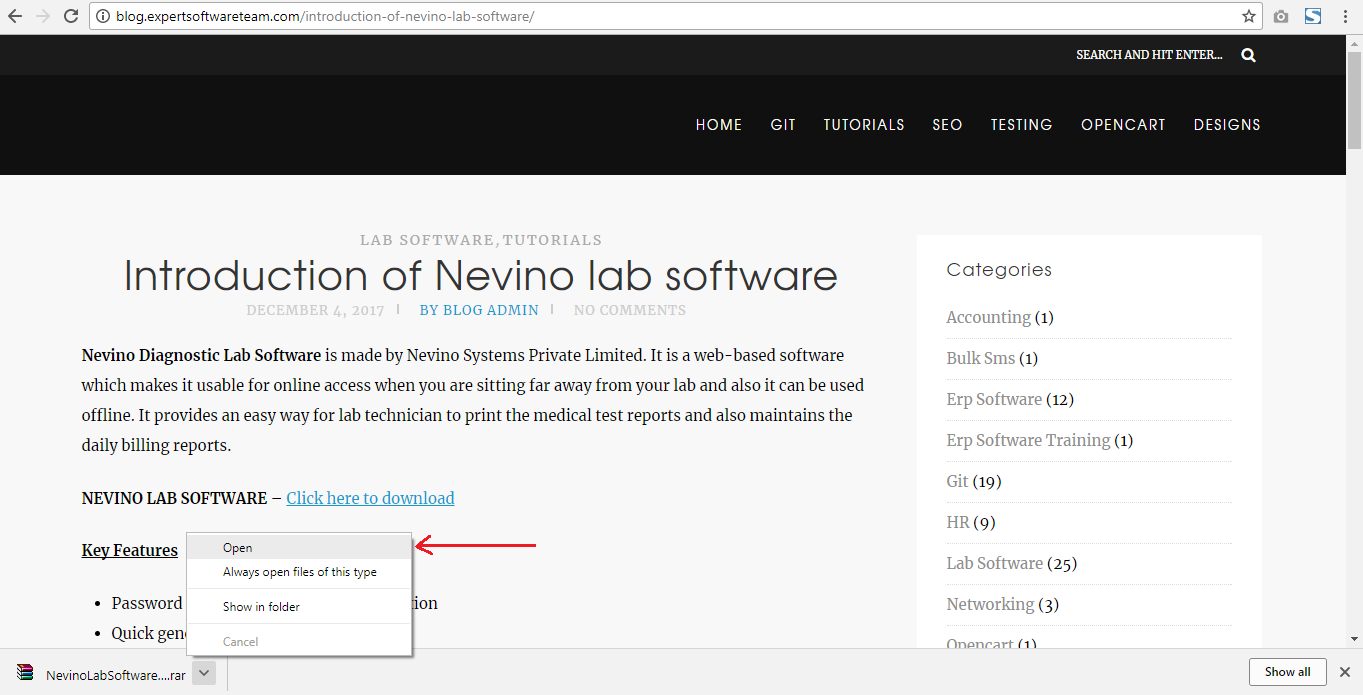This screenshot has width=1363, height=695.
Task: Click the camera extension icon
Action: [x=1280, y=16]
